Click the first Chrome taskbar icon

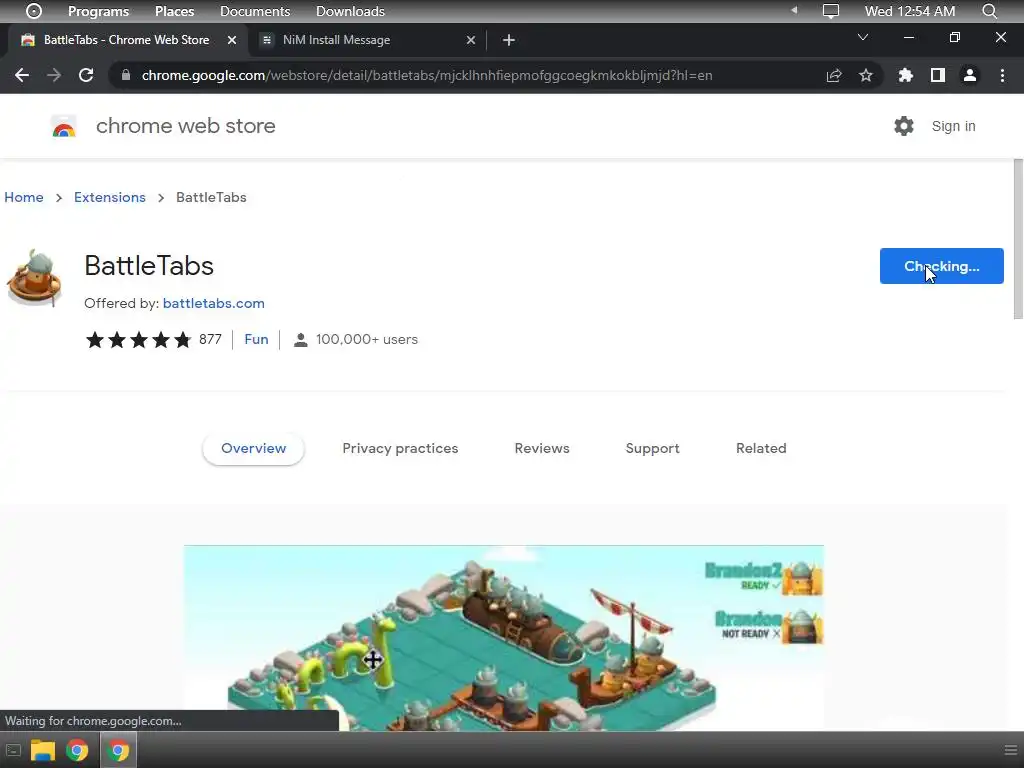click(77, 750)
